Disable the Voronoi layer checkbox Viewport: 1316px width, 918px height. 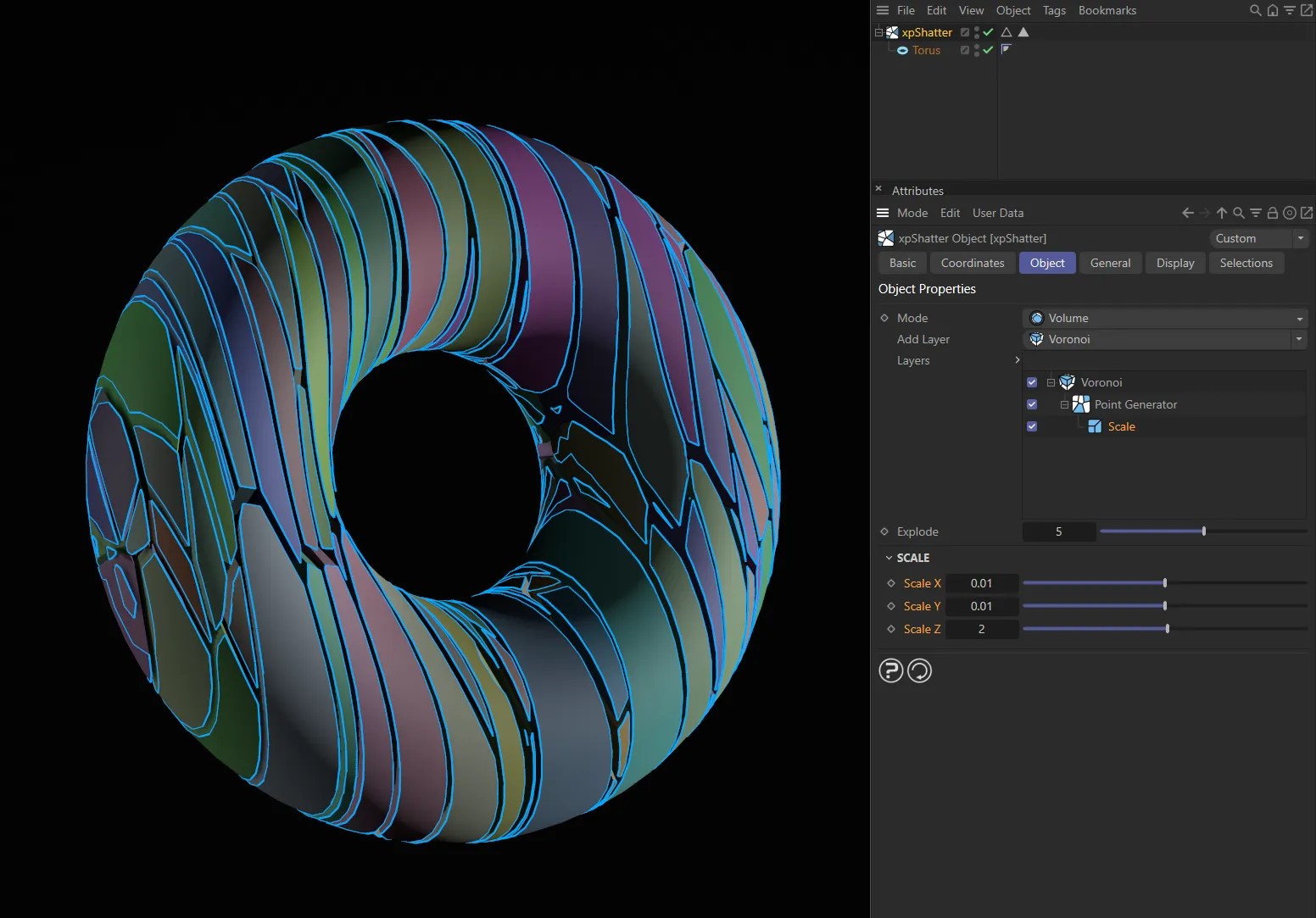click(x=1032, y=382)
